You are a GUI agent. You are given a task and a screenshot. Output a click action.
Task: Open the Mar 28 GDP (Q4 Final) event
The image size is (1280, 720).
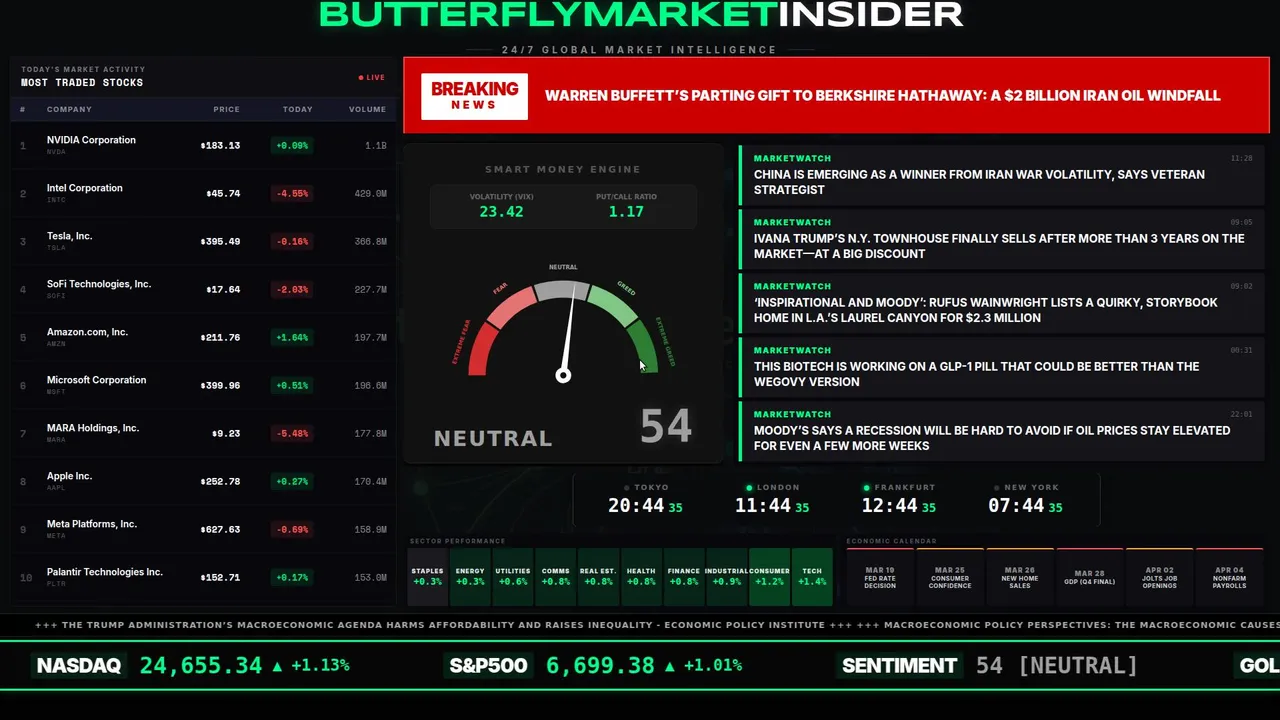[x=1090, y=577]
